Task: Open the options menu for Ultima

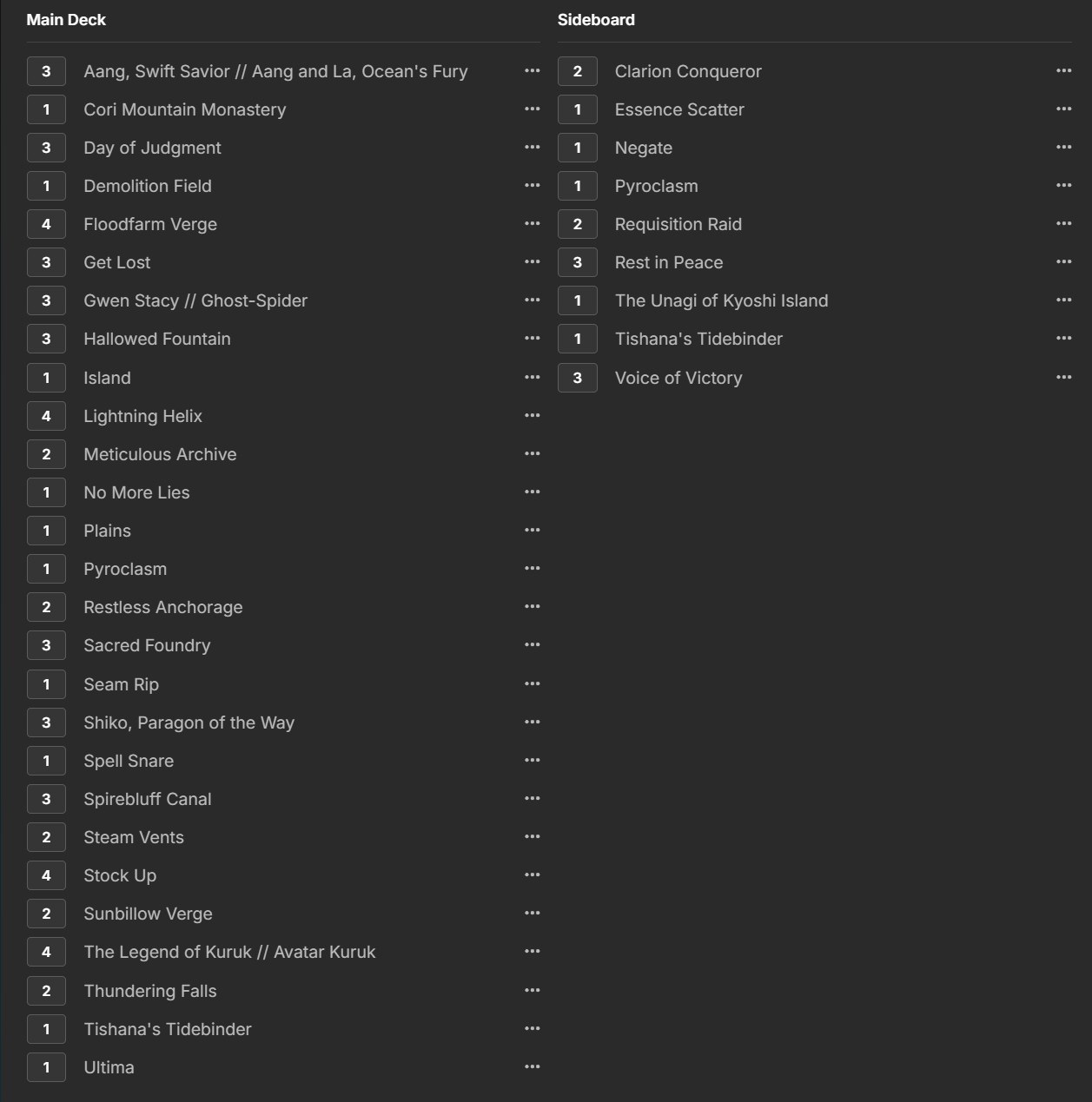Action: pos(533,1067)
